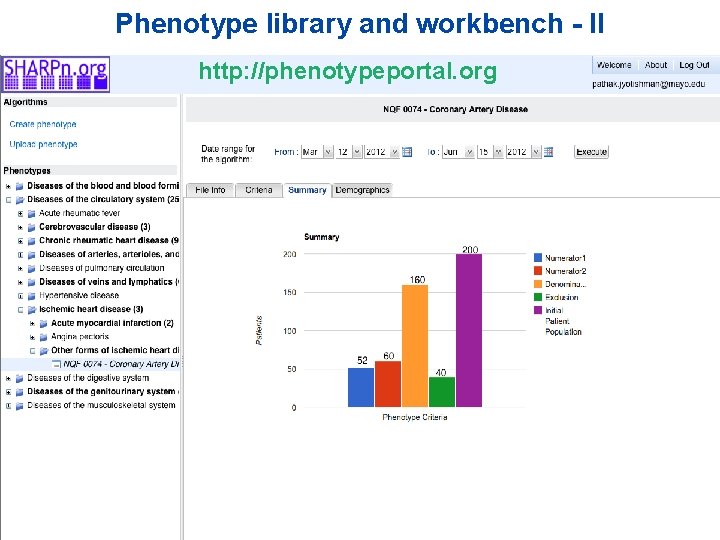720x540 pixels.
Task: Click the blue bar labeled 52
Action: point(361,388)
